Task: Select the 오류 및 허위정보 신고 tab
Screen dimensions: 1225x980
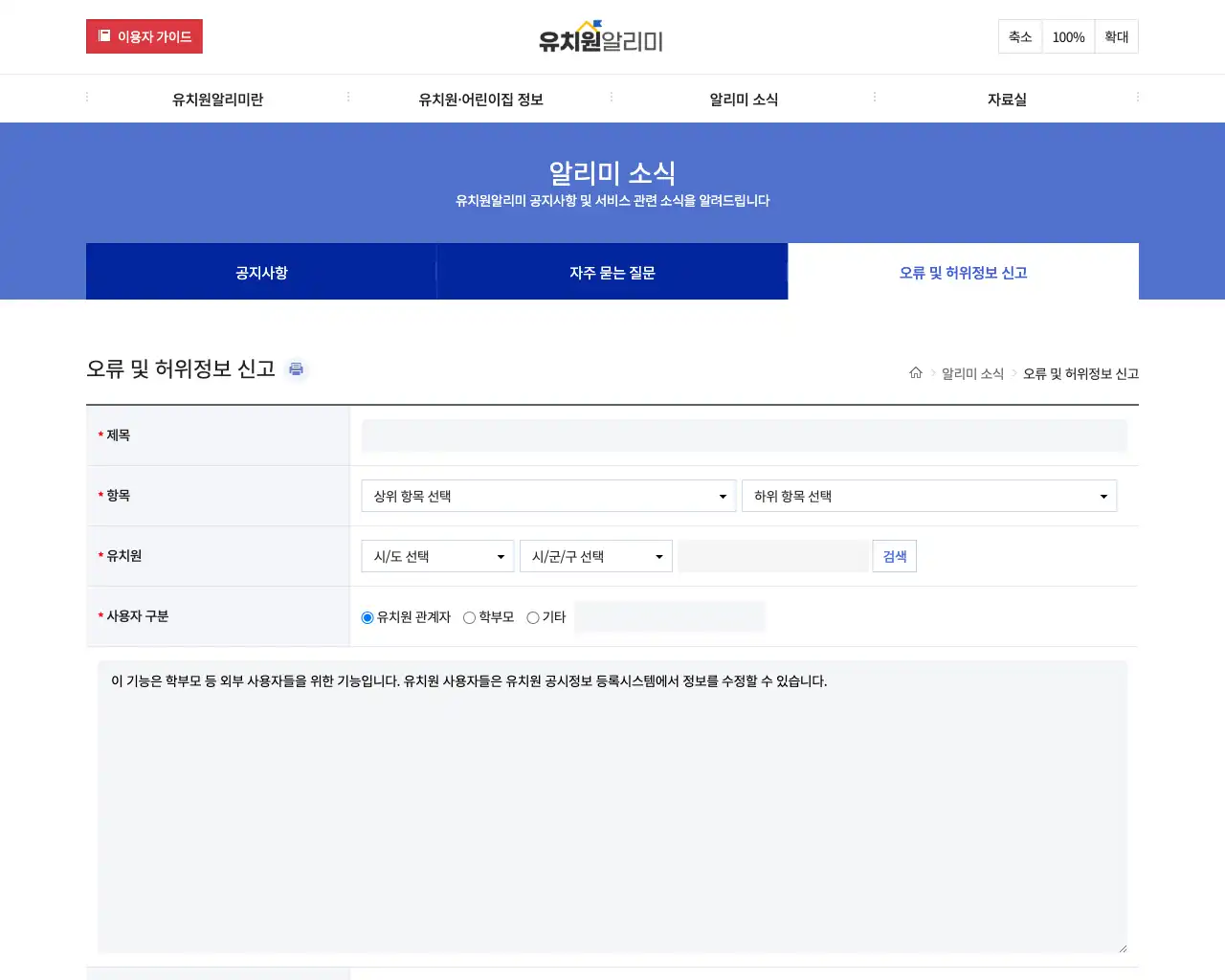Action: coord(964,272)
